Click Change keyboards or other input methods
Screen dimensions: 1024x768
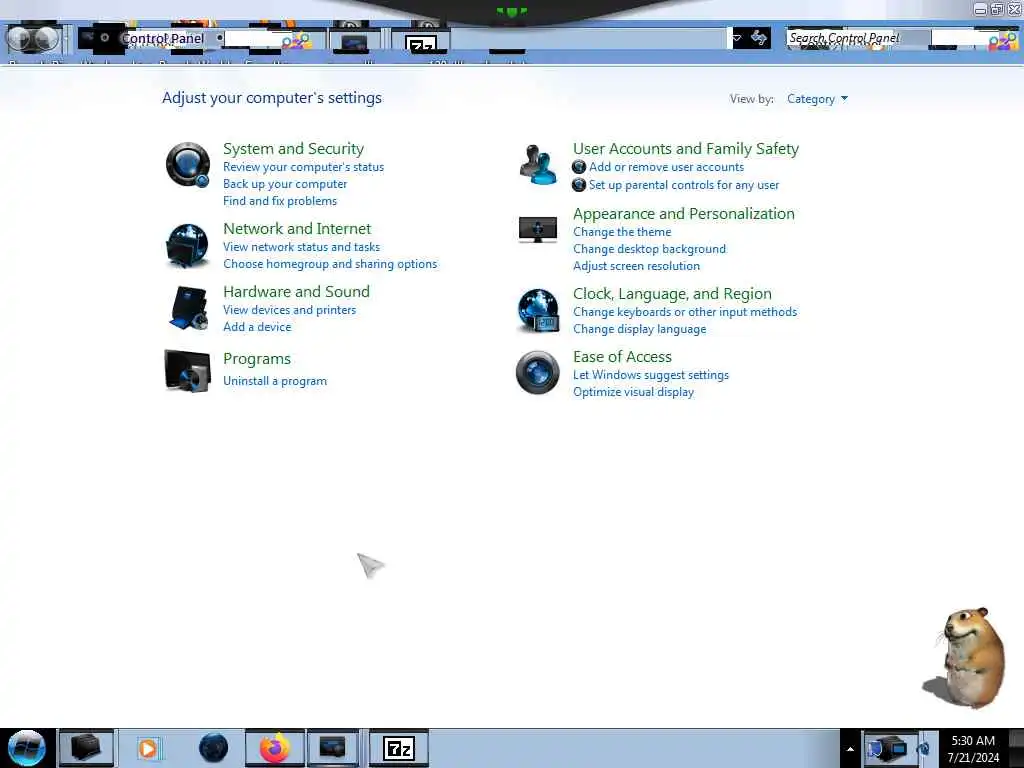pyautogui.click(x=685, y=312)
